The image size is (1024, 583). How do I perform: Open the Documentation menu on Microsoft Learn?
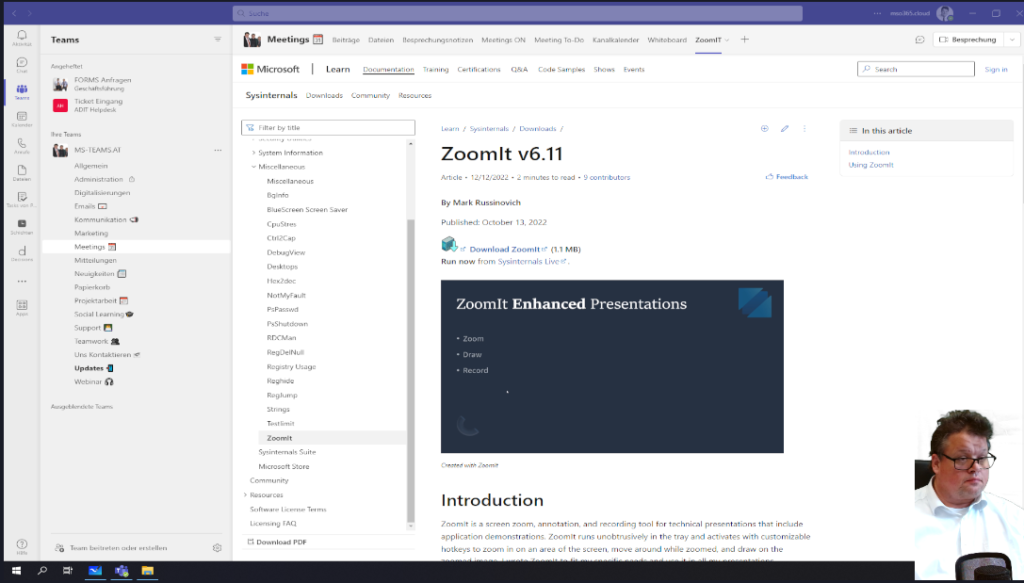[388, 69]
